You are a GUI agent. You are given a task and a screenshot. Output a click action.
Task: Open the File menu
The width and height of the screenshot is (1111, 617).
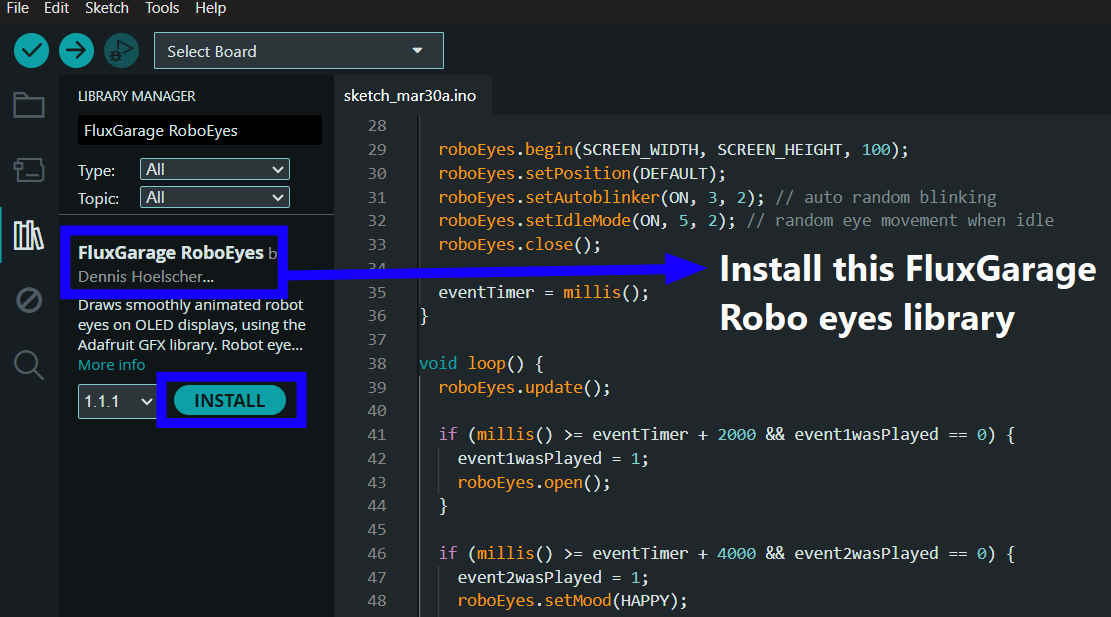(x=18, y=9)
